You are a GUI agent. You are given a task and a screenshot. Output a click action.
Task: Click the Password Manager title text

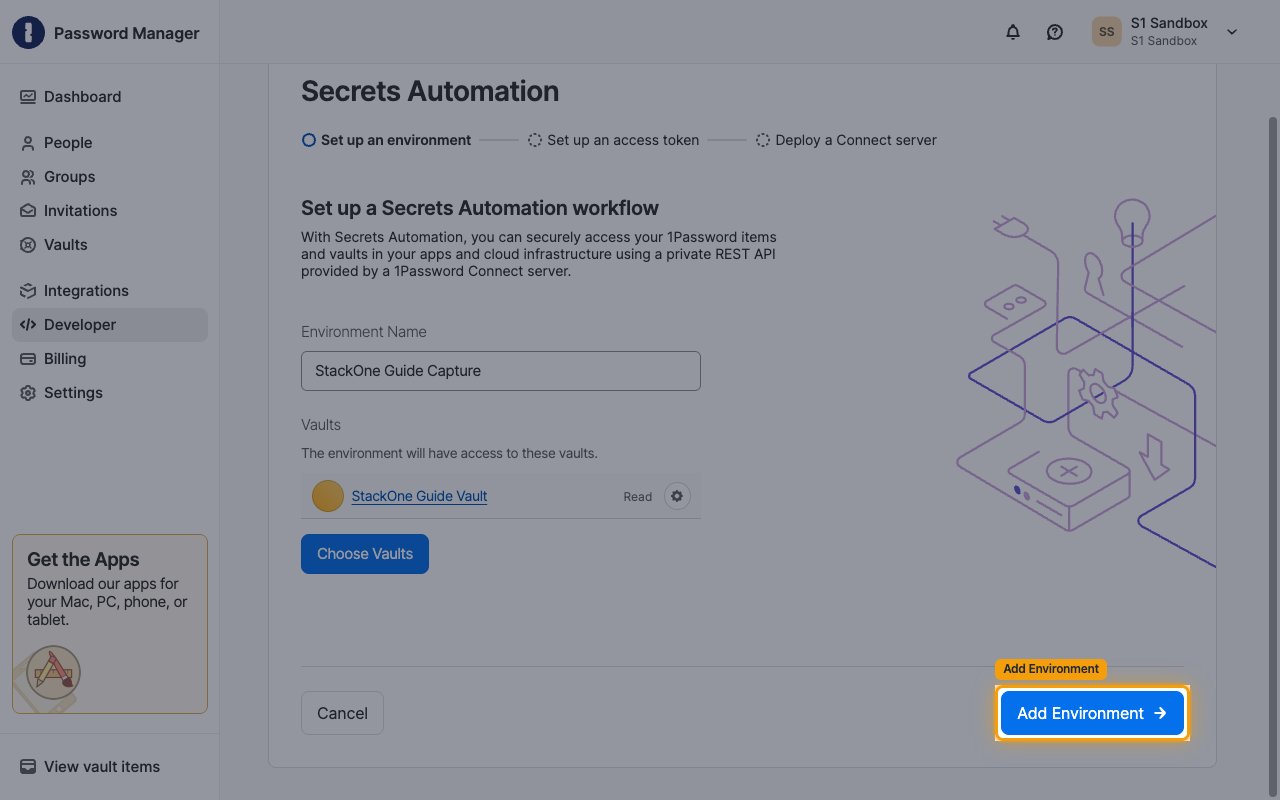[x=127, y=33]
